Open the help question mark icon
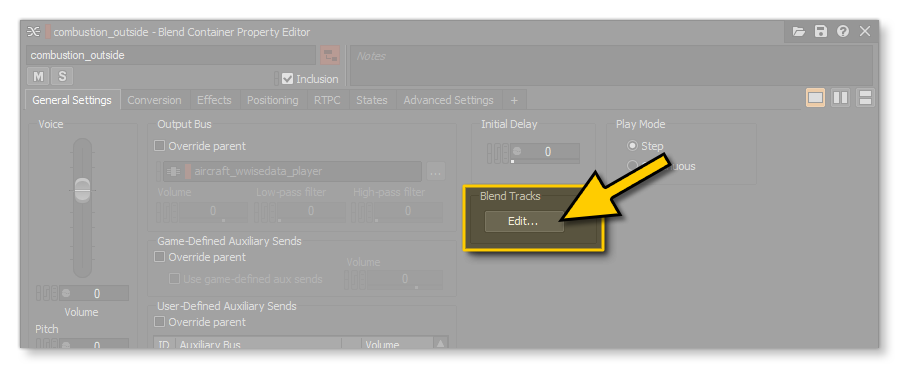The width and height of the screenshot is (899, 368). click(x=843, y=32)
